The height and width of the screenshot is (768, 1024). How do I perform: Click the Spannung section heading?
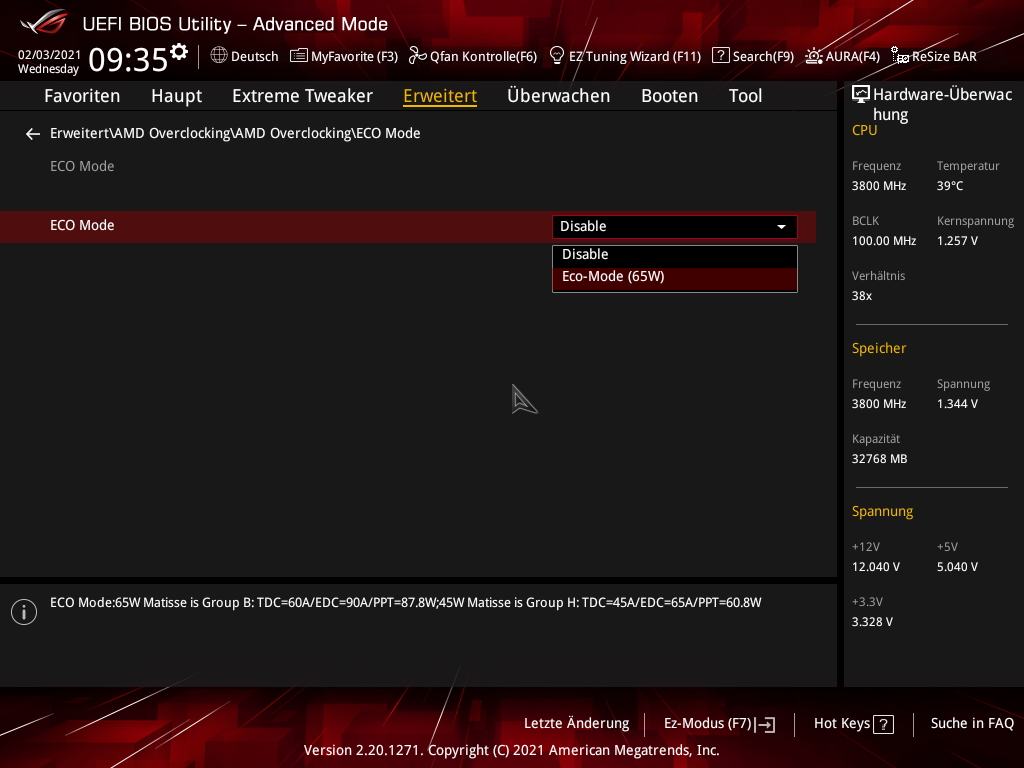tap(882, 511)
